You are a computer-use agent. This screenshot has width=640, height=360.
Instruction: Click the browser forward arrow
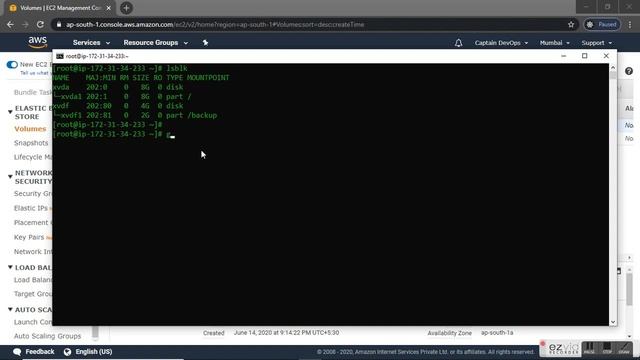[x=25, y=24]
